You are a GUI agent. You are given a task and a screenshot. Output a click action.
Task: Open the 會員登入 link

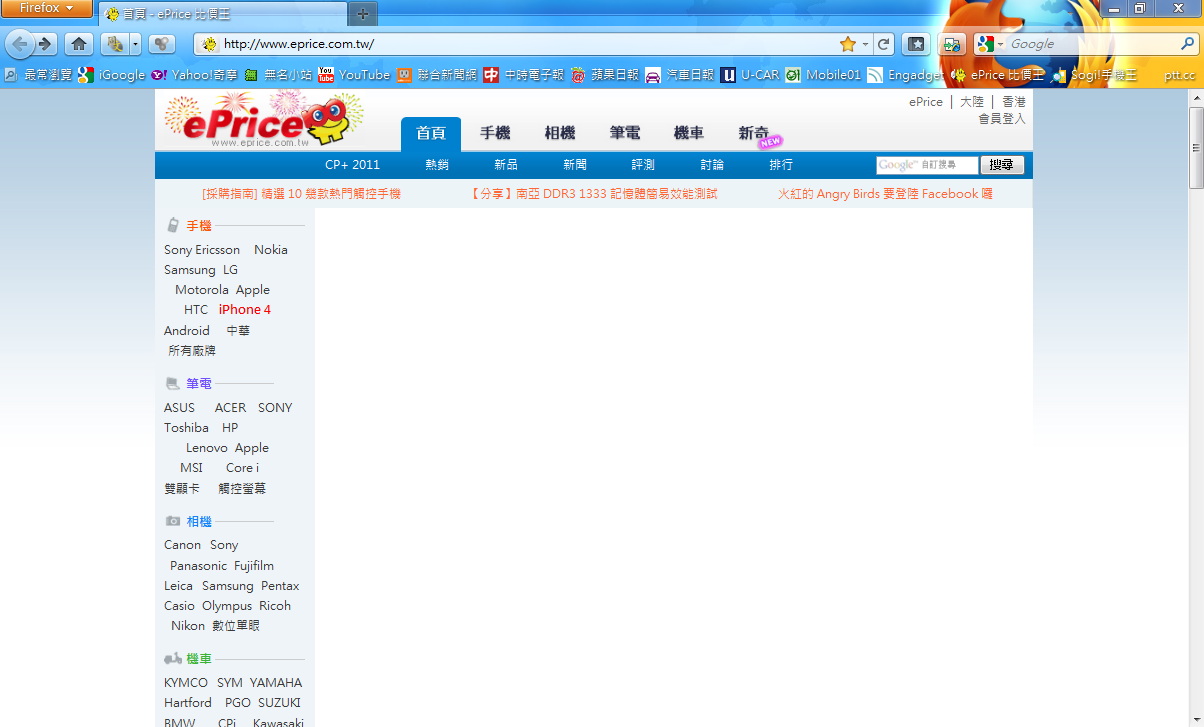[x=1002, y=118]
